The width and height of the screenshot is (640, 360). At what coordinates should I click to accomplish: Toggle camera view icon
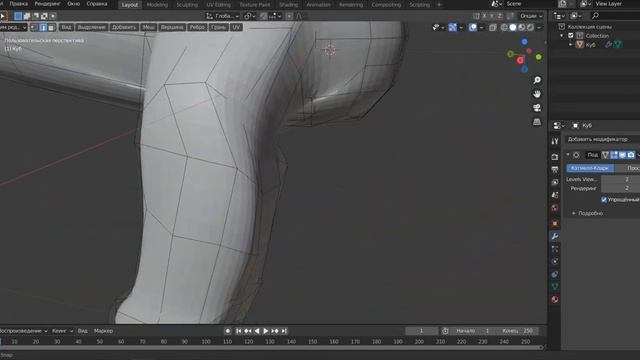pyautogui.click(x=537, y=108)
